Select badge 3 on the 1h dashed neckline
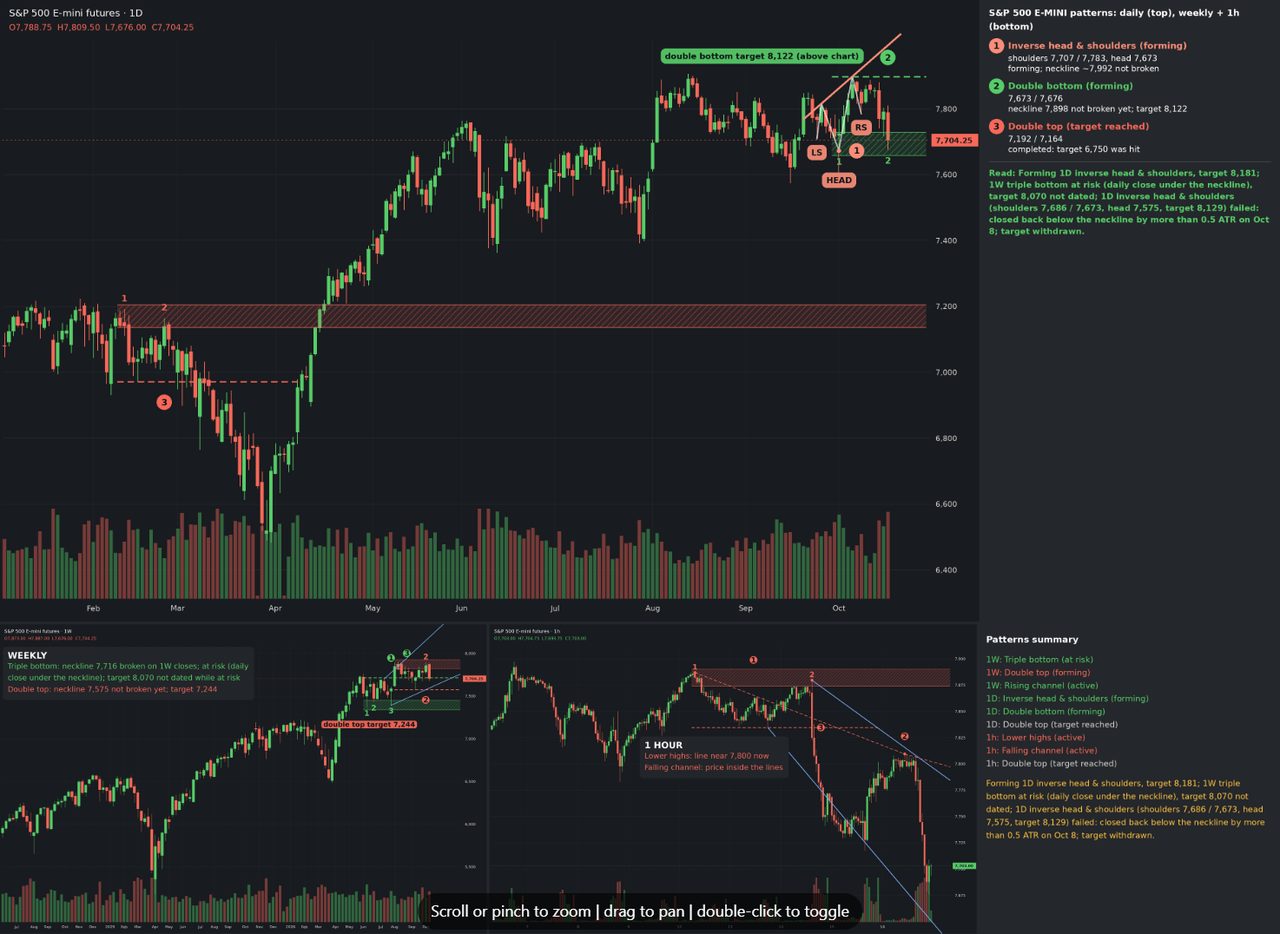The width and height of the screenshot is (1280, 934). point(821,728)
